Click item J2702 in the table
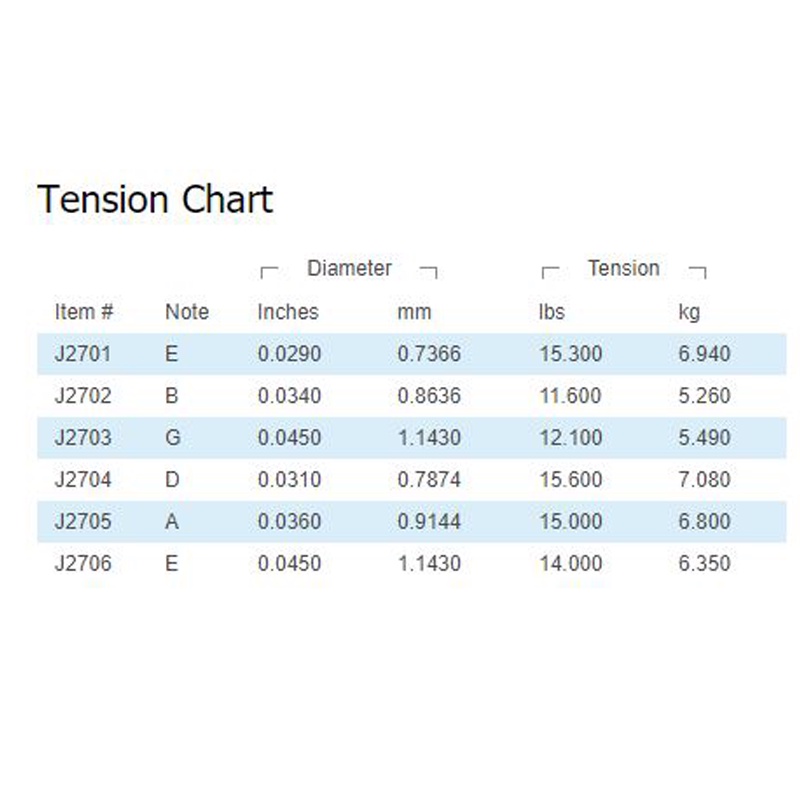800x800 pixels. point(83,396)
